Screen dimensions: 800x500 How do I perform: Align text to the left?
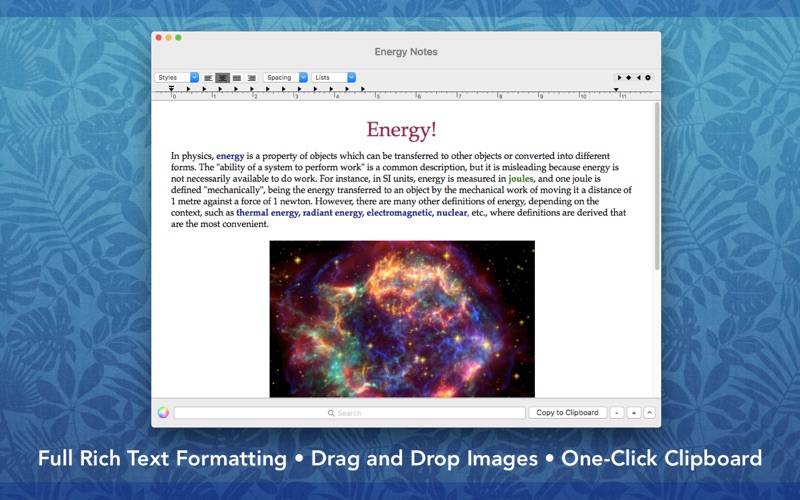pyautogui.click(x=208, y=78)
